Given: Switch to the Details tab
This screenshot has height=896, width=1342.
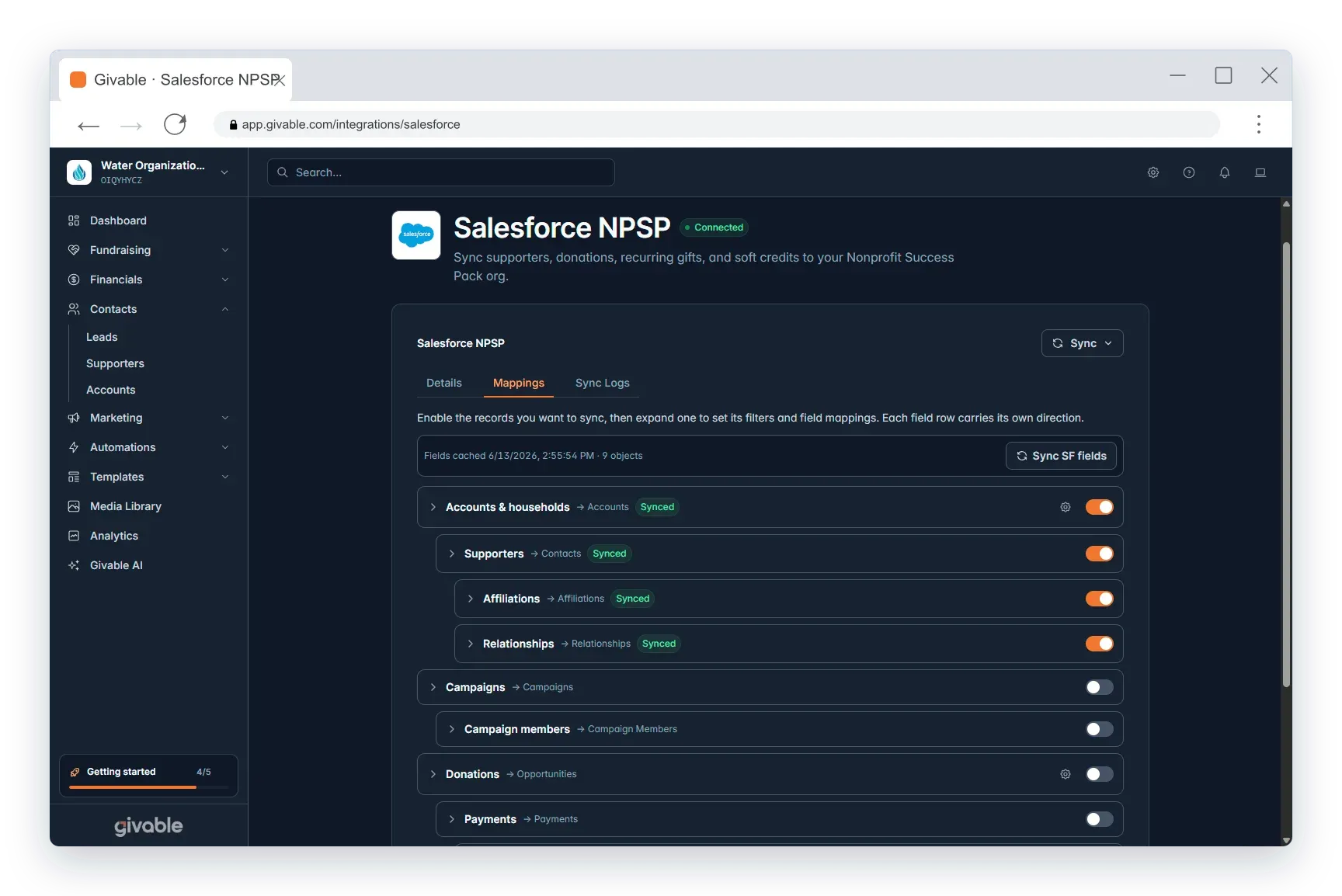Looking at the screenshot, I should pyautogui.click(x=444, y=383).
